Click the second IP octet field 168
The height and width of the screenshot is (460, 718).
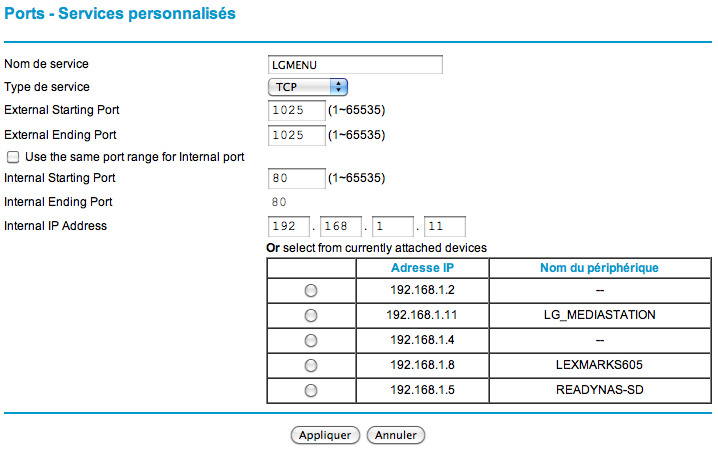click(x=341, y=226)
